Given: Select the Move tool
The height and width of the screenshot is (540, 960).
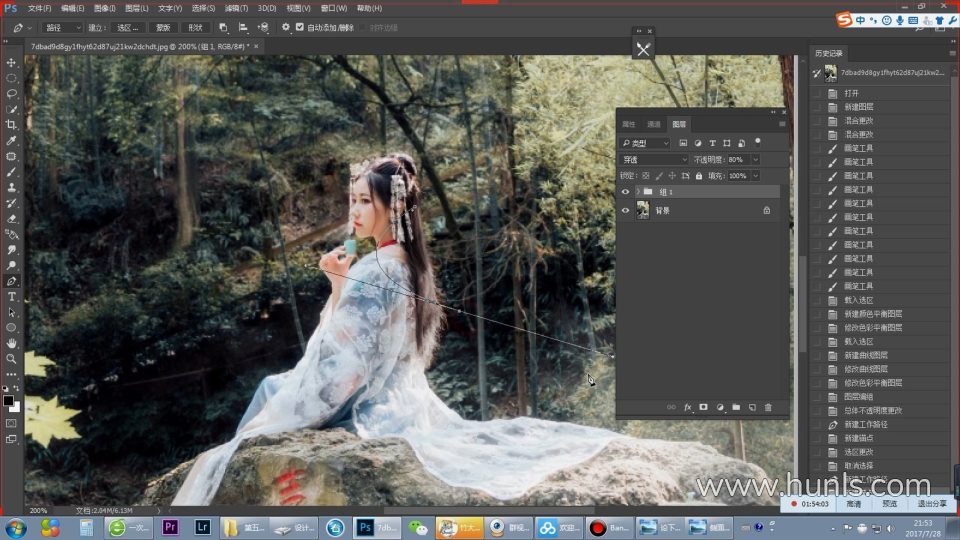Looking at the screenshot, I should [11, 62].
